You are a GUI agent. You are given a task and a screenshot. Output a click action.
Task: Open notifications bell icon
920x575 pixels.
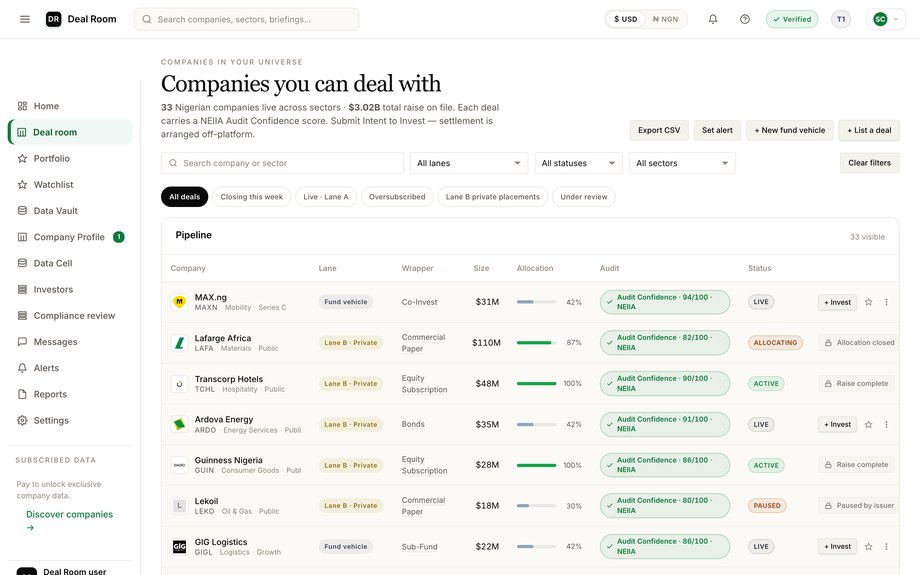click(x=713, y=19)
